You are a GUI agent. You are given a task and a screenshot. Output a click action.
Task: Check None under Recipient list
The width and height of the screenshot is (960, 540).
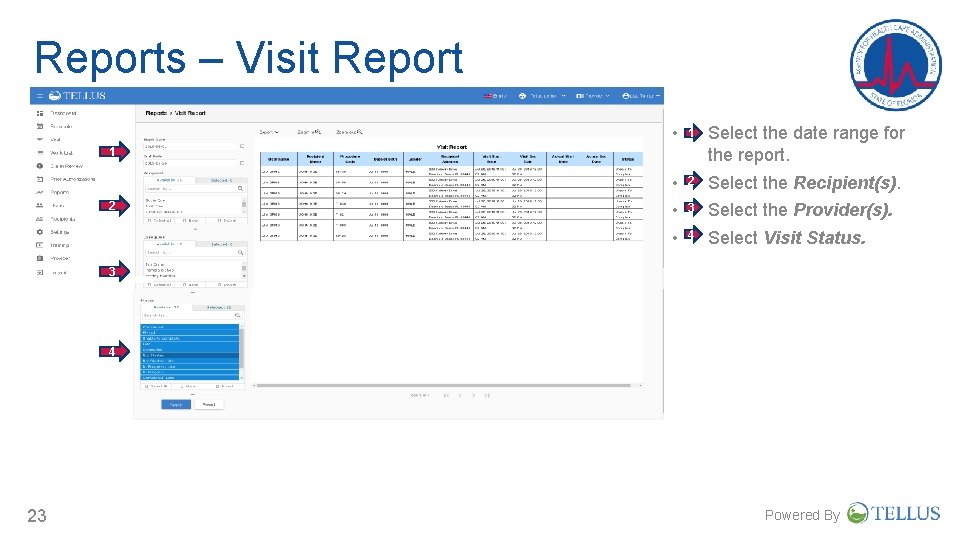click(190, 220)
